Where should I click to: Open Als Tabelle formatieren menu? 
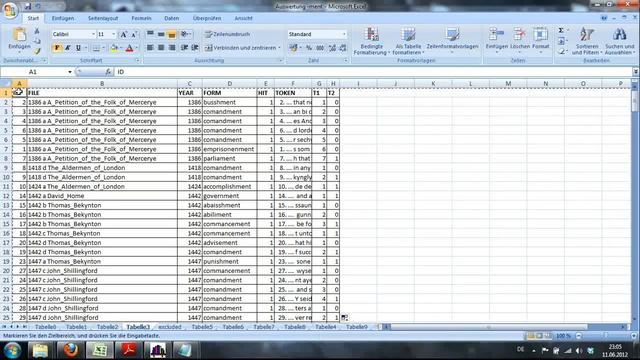pyautogui.click(x=408, y=41)
